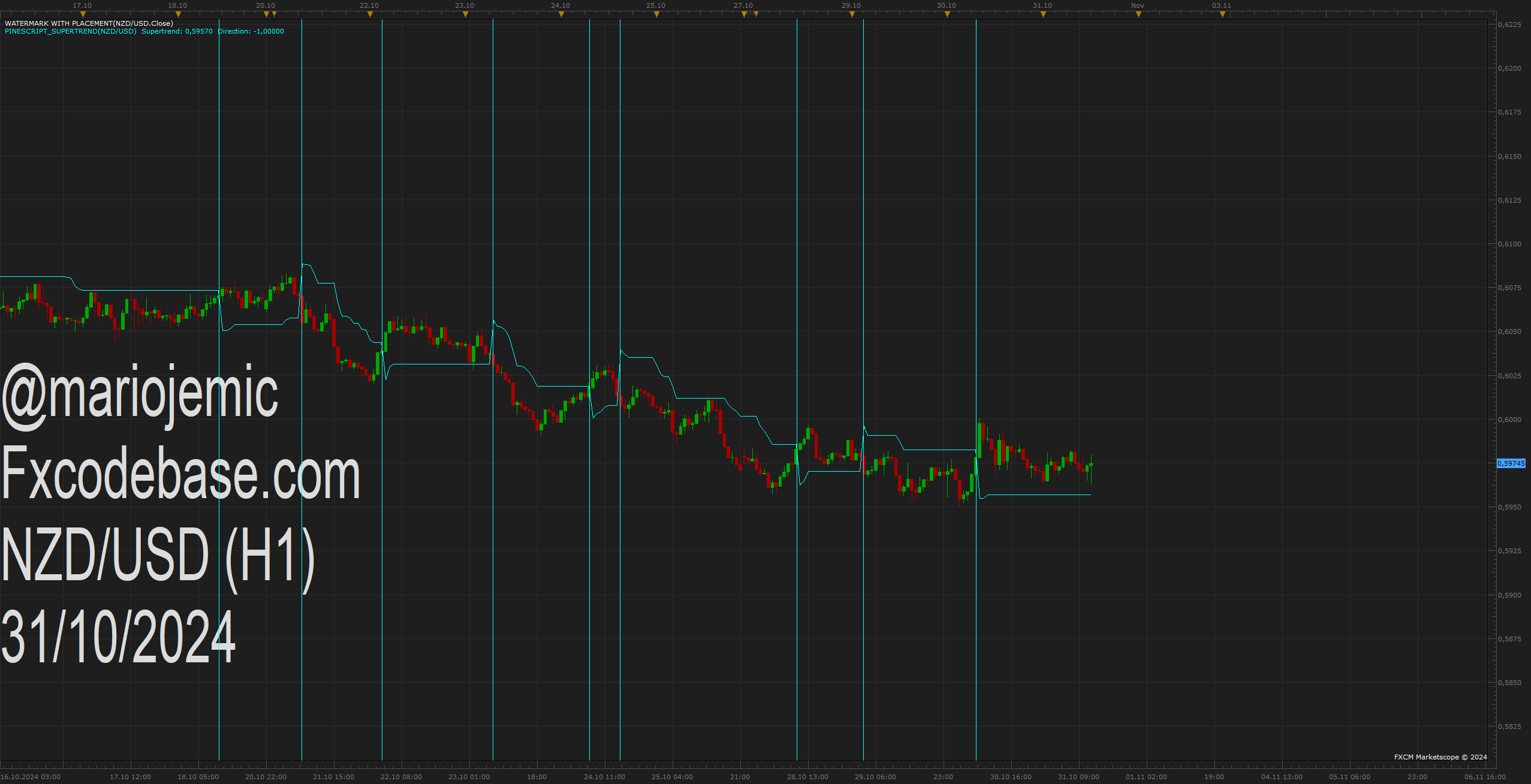Click the 01.11 02:00 time axis label
This screenshot has height=784, width=1531.
[x=1146, y=777]
